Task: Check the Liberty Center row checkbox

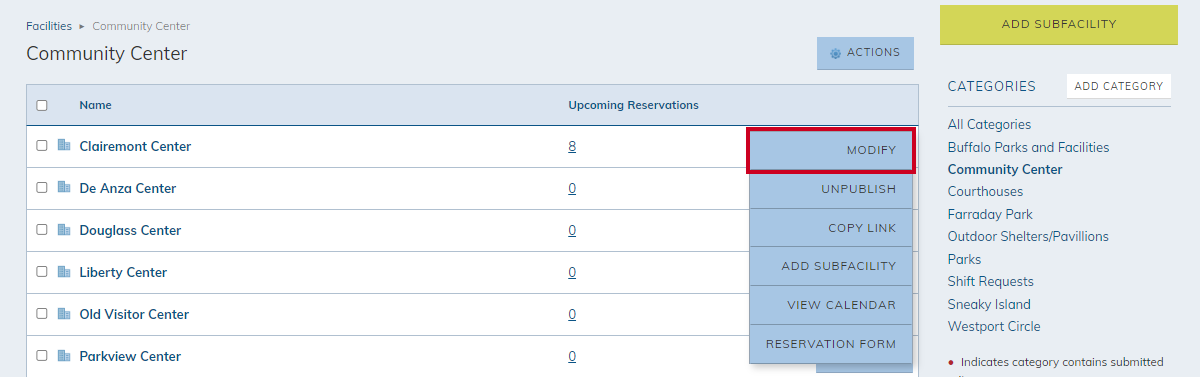Action: click(x=42, y=272)
